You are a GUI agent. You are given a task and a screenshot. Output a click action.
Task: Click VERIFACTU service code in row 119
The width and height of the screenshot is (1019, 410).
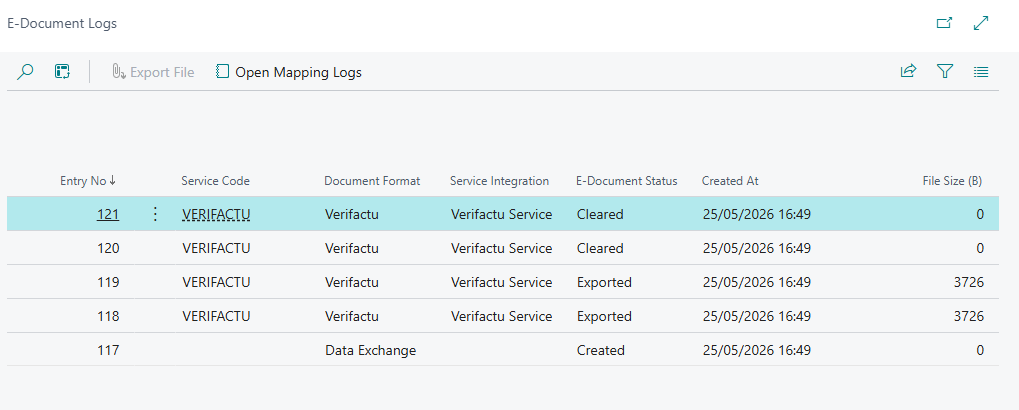pos(216,282)
